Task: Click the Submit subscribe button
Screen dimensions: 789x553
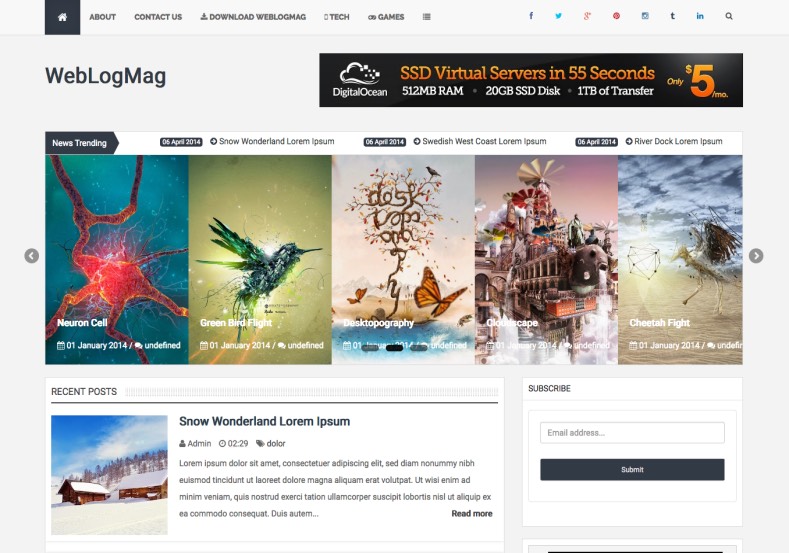Action: pos(632,469)
